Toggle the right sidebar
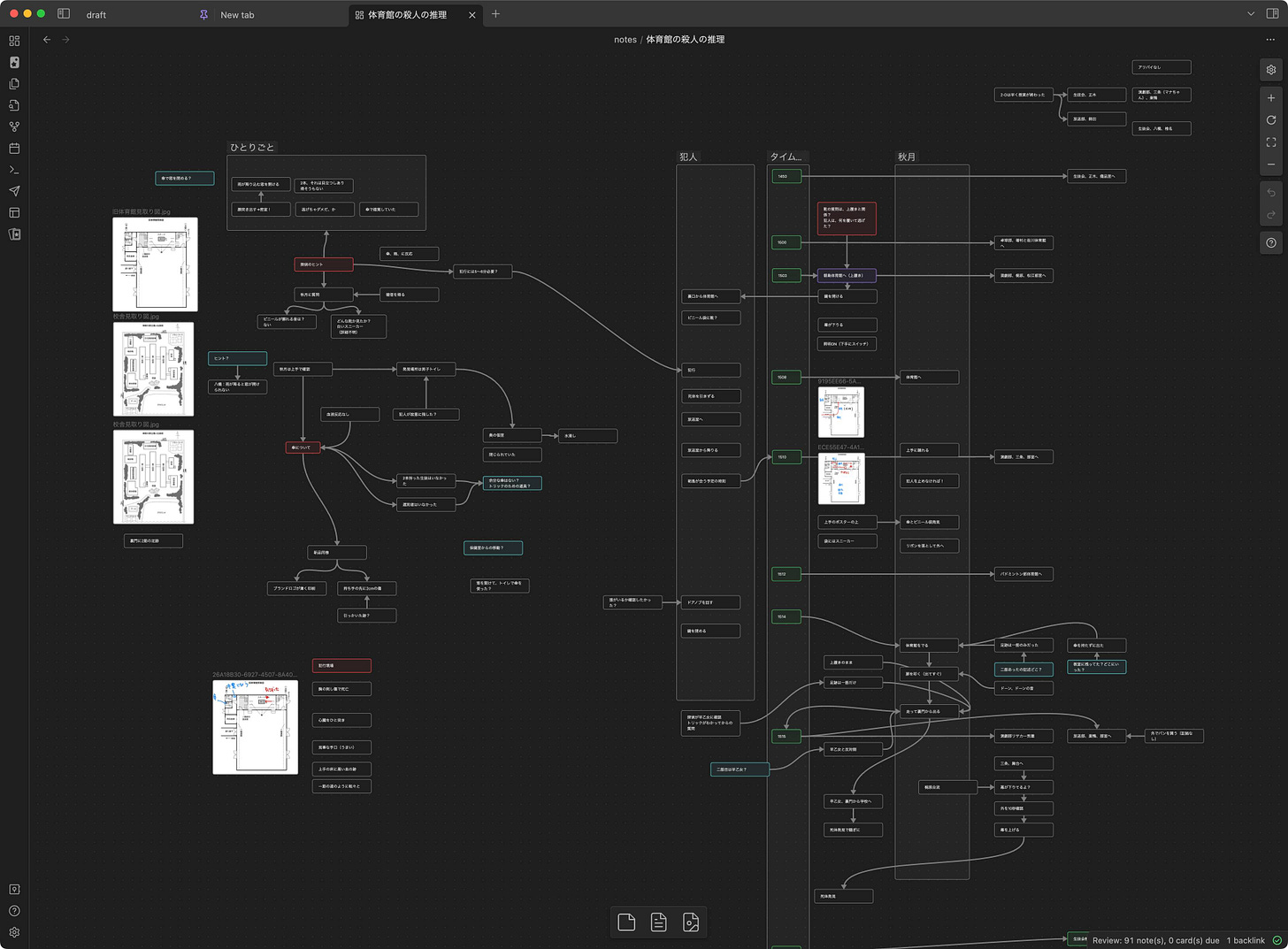 point(1272,14)
